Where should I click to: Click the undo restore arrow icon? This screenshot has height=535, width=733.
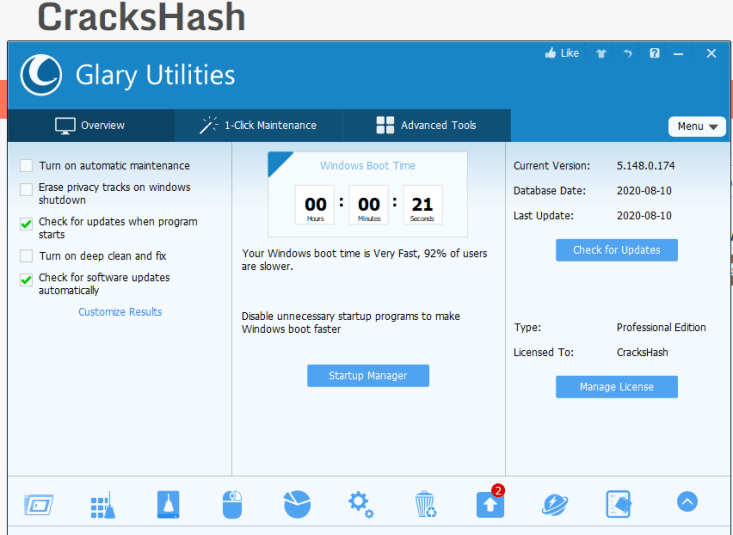628,54
